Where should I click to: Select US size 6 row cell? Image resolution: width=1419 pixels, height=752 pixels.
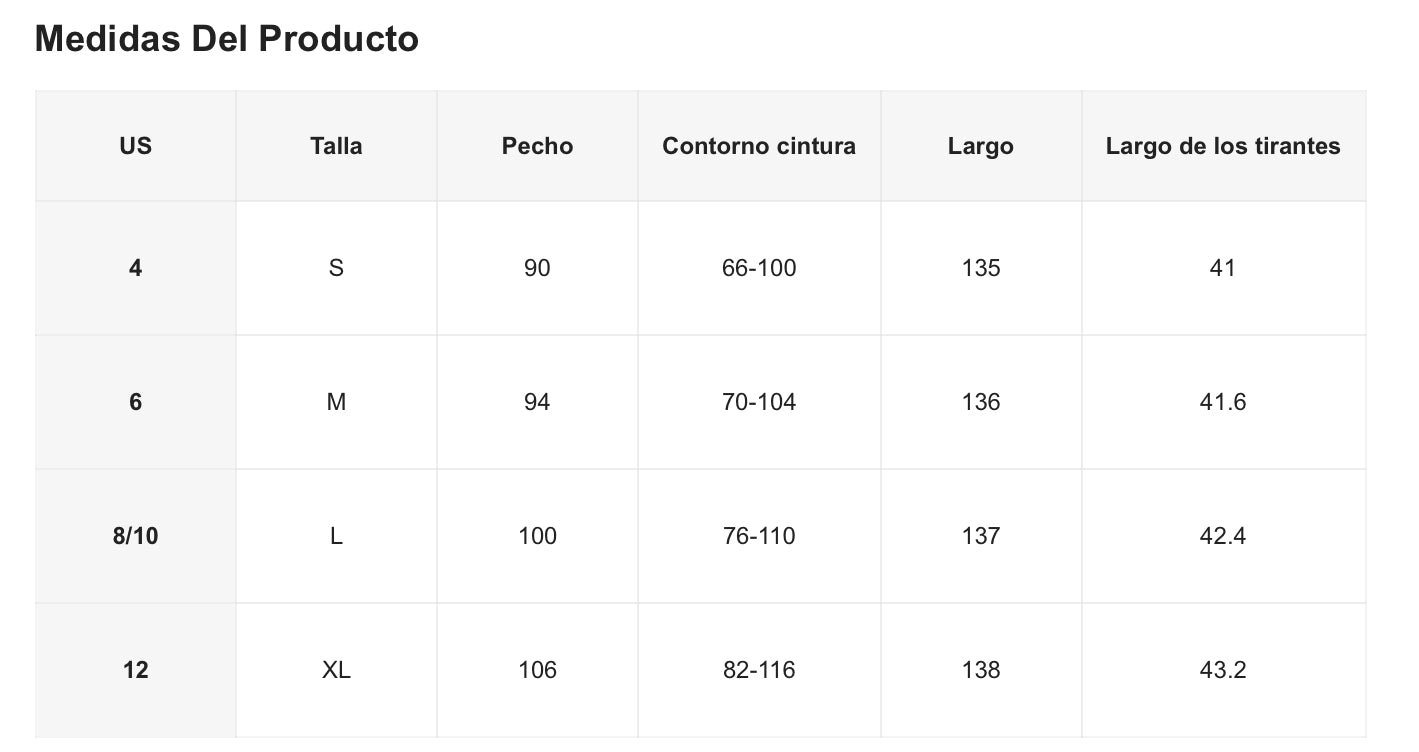pos(135,402)
